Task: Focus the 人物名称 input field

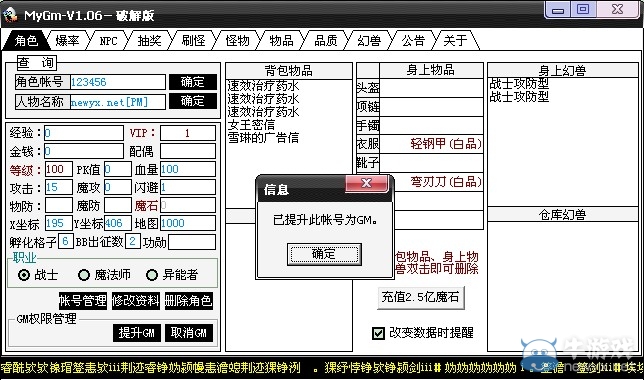Action: [x=118, y=102]
